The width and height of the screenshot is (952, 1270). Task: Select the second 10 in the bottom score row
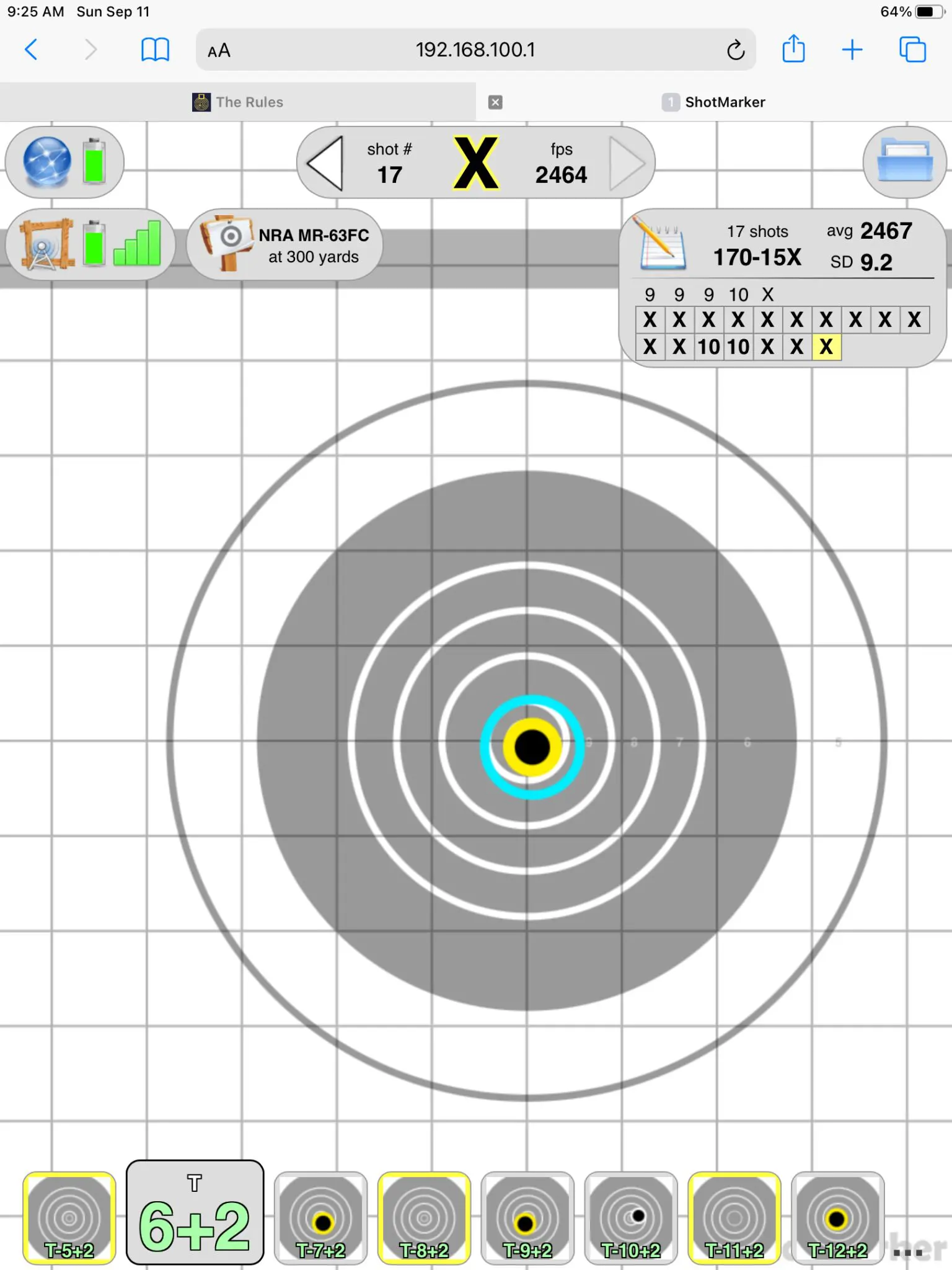[738, 347]
